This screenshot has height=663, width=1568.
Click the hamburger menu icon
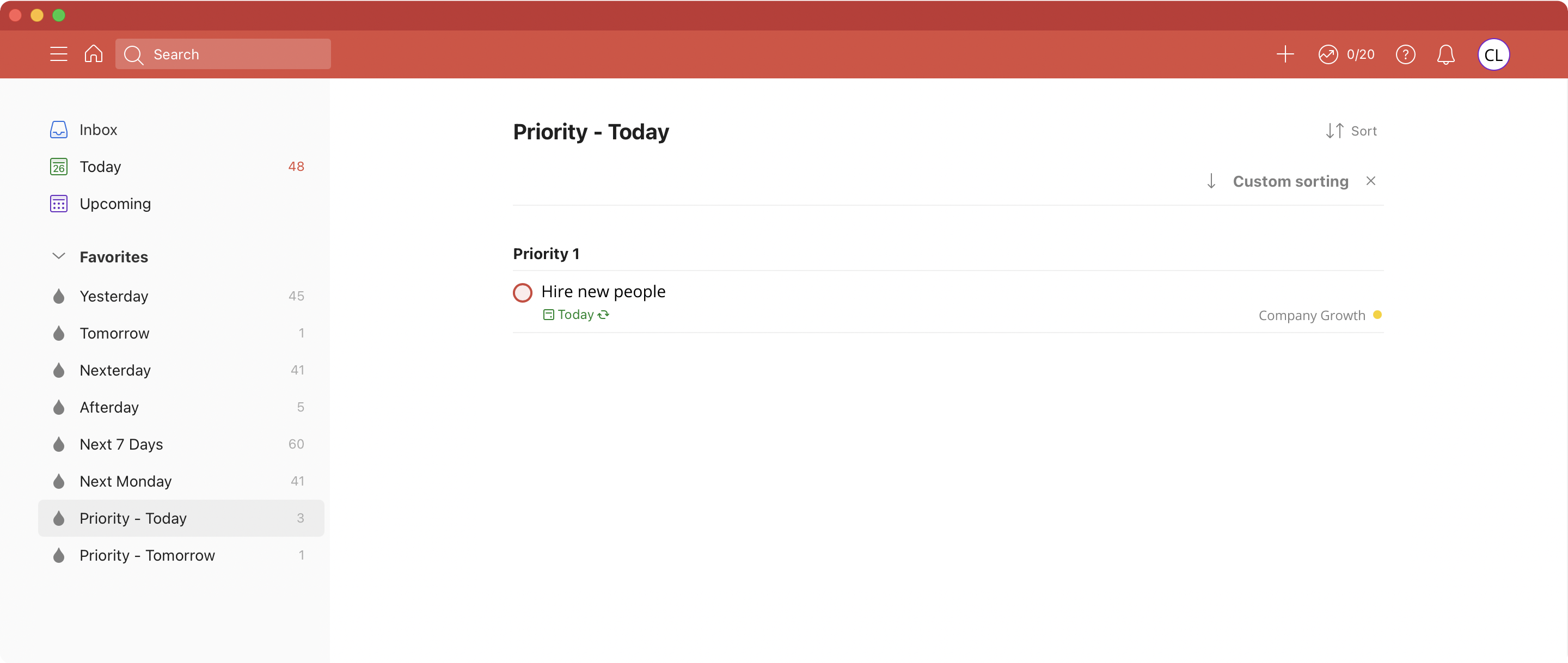click(x=57, y=54)
